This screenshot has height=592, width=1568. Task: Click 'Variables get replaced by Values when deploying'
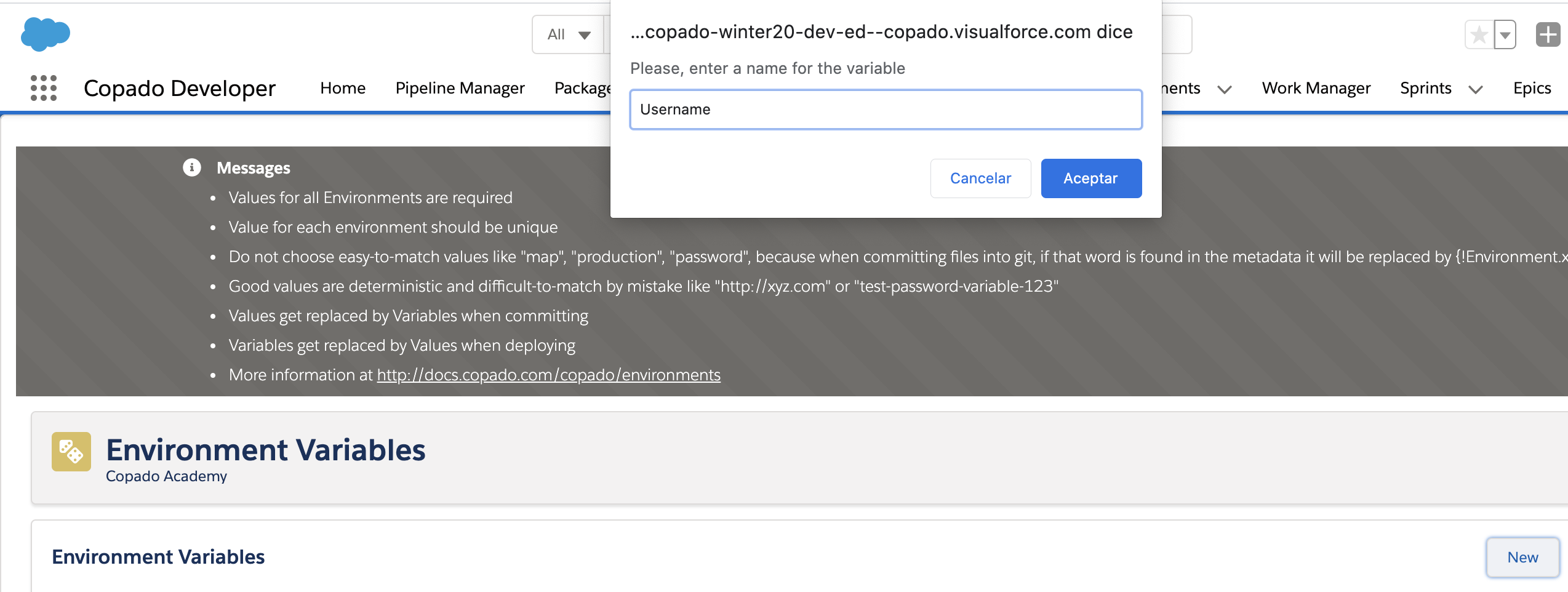point(402,345)
